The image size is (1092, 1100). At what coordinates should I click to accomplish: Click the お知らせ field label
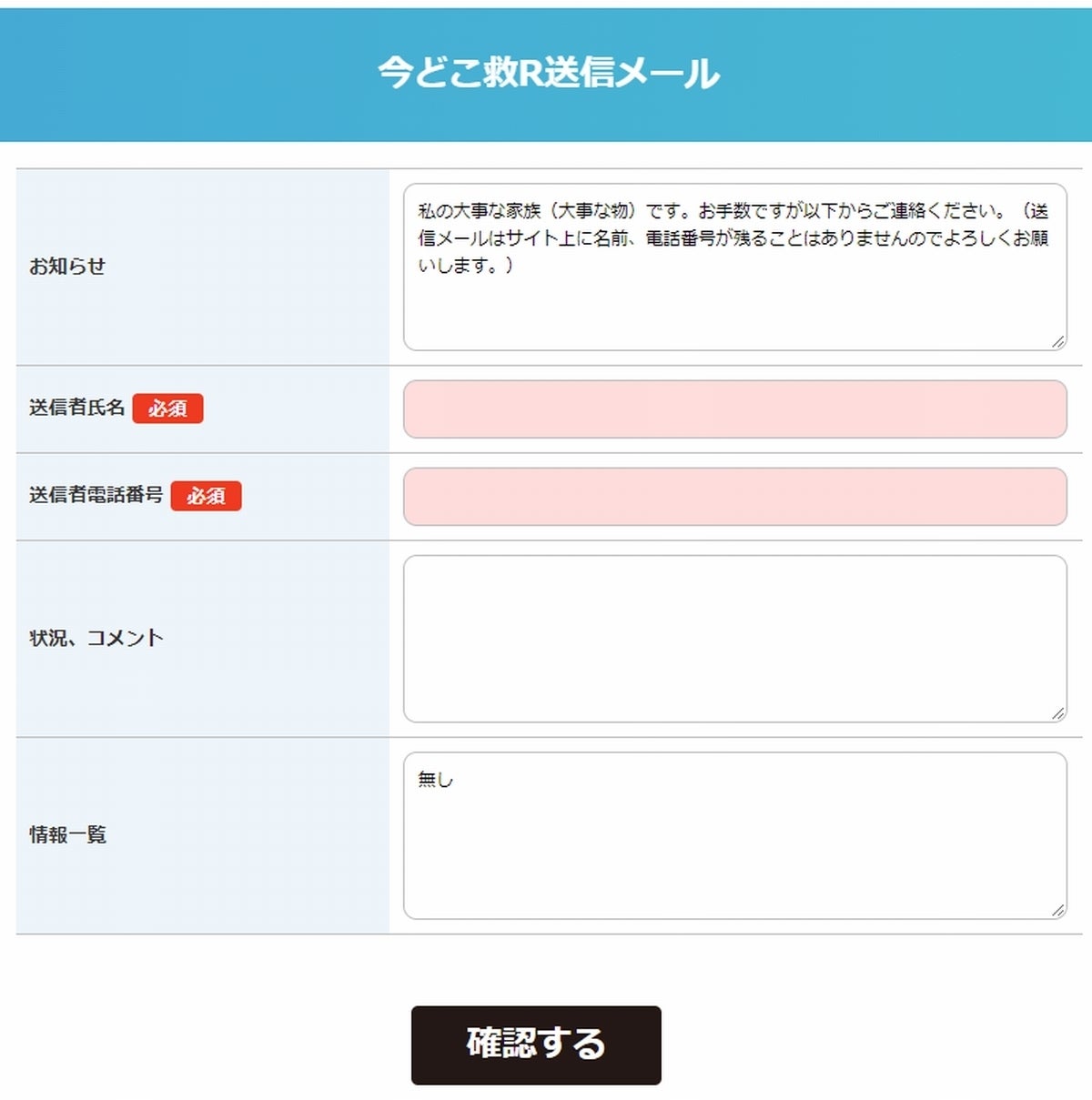[67, 267]
